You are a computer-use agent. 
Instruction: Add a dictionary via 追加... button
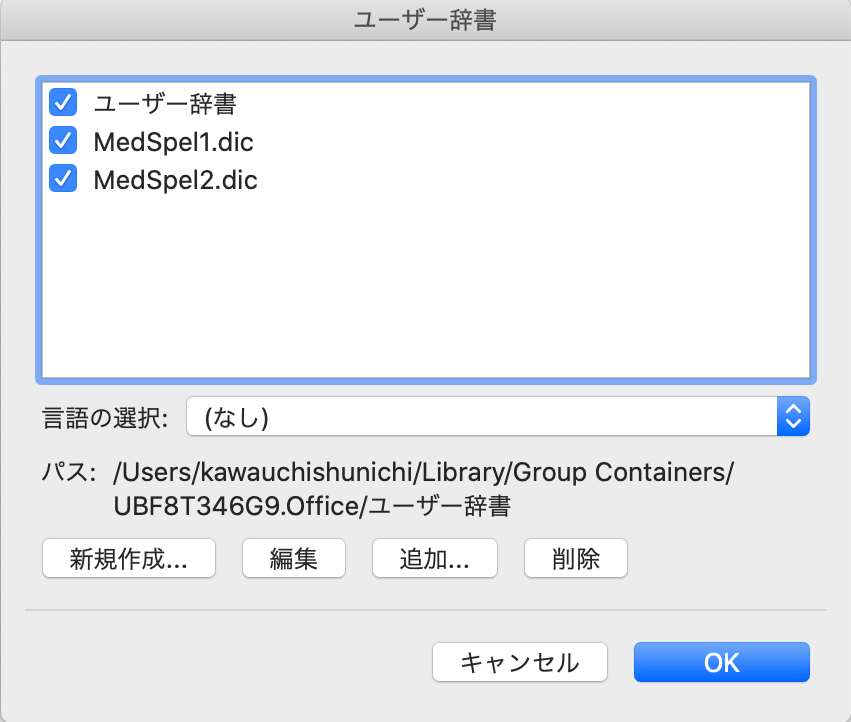(x=435, y=558)
